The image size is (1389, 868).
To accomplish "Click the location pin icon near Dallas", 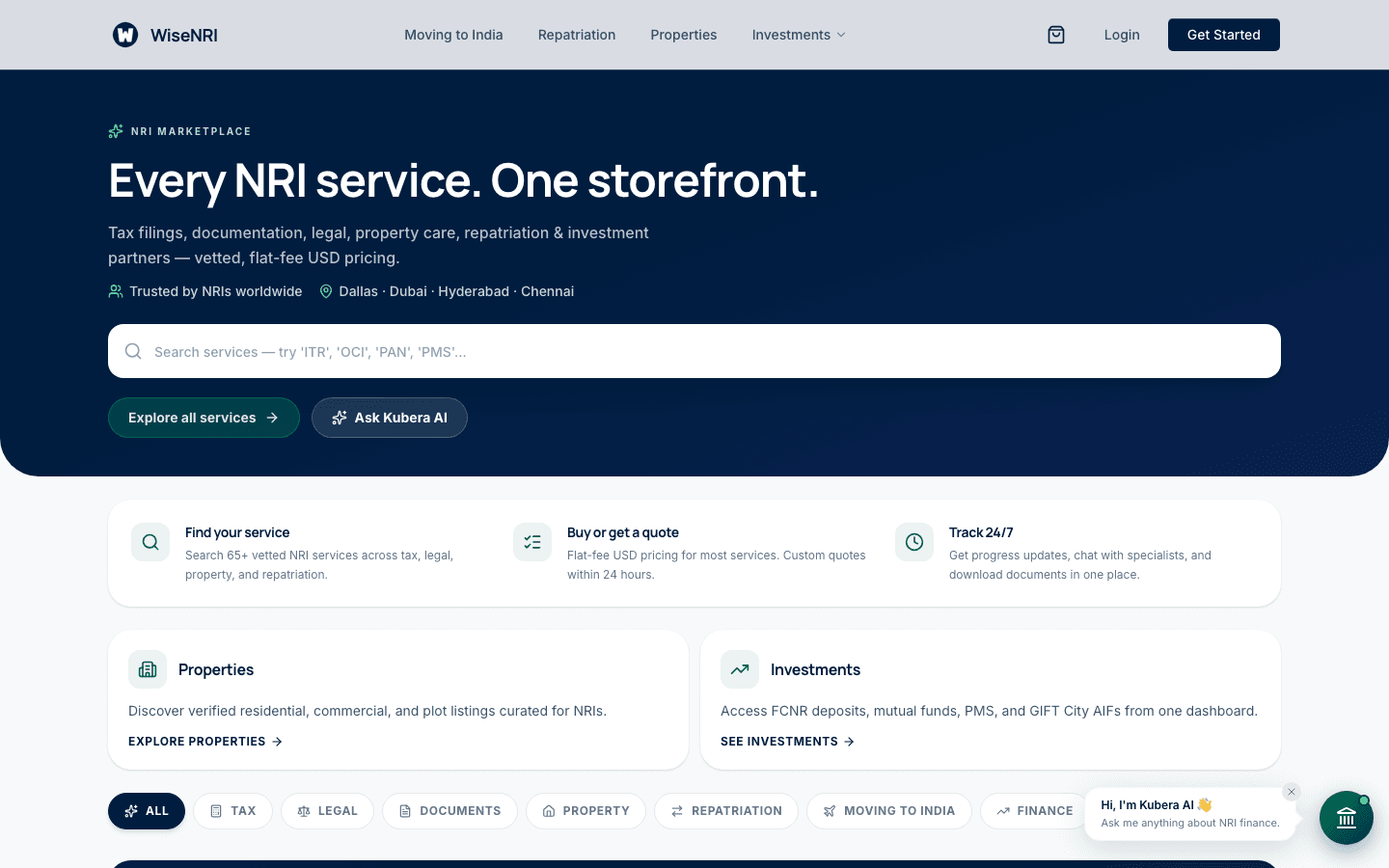I will 326,291.
